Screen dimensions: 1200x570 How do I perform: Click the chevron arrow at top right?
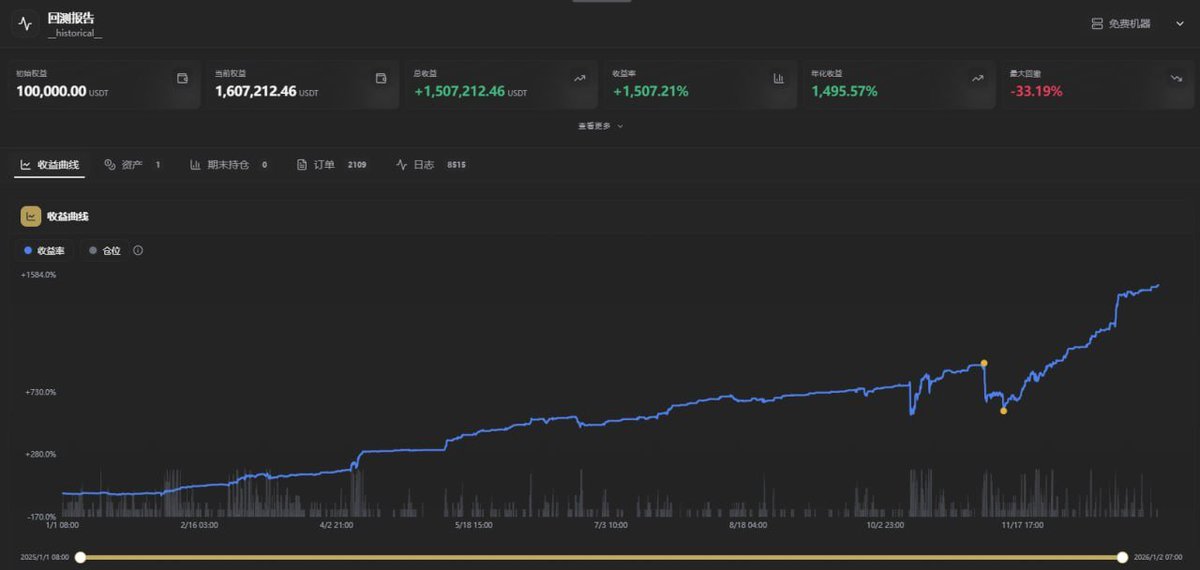pyautogui.click(x=1177, y=23)
